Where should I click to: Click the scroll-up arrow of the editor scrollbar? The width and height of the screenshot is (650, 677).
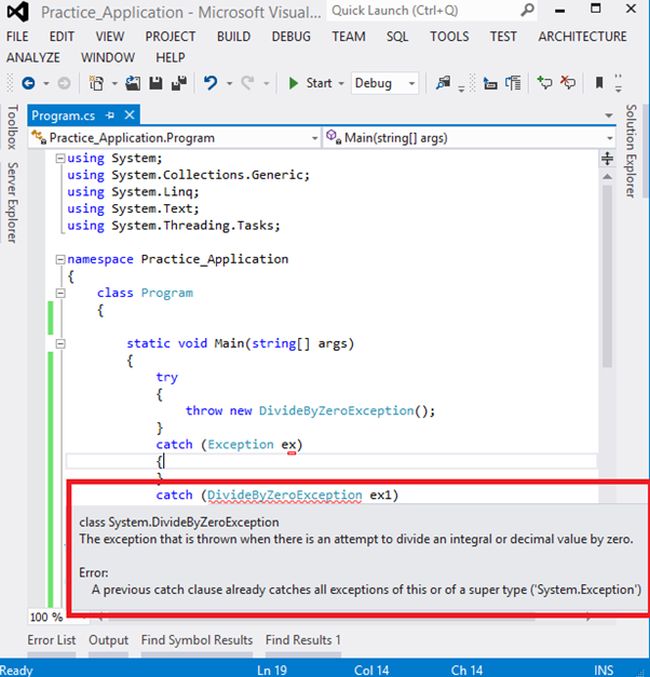607,176
